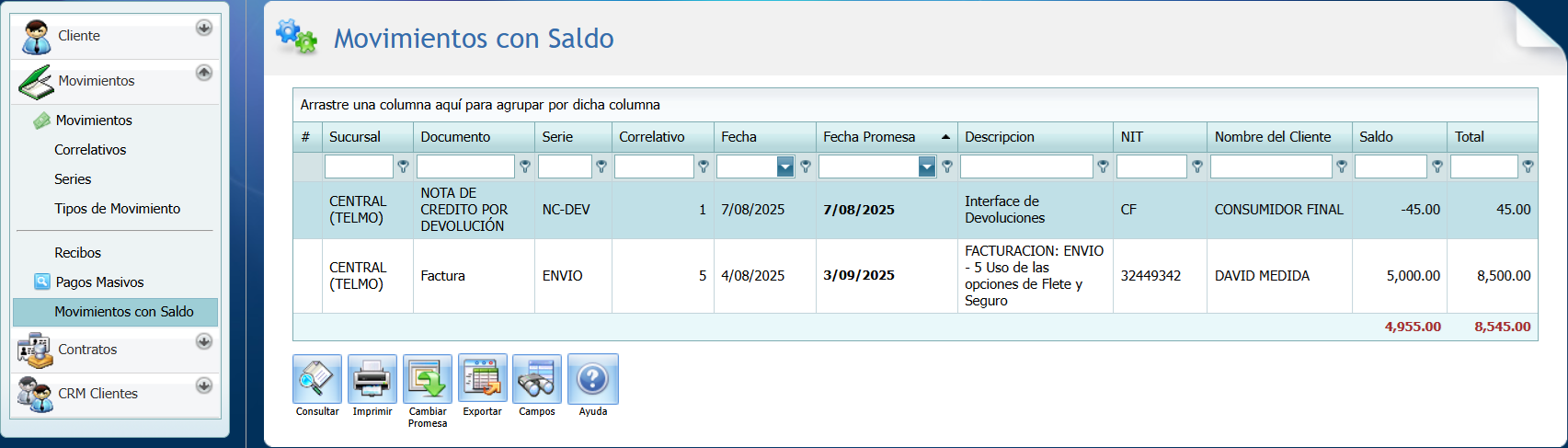Screen dimensions: 1568x448
Task: Click the gears icon beside page title
Action: coord(296,37)
